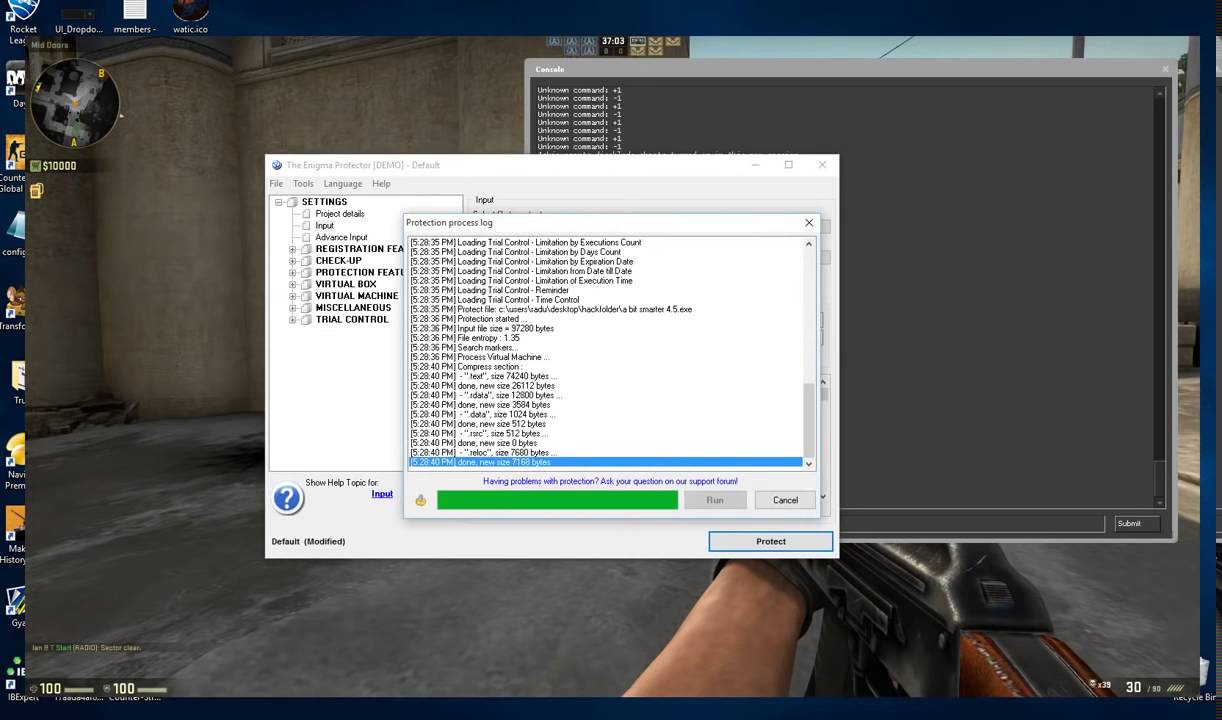Viewport: 1222px width, 720px height.
Task: Select the UI_Dropdo... desktop file icon
Action: [79, 18]
